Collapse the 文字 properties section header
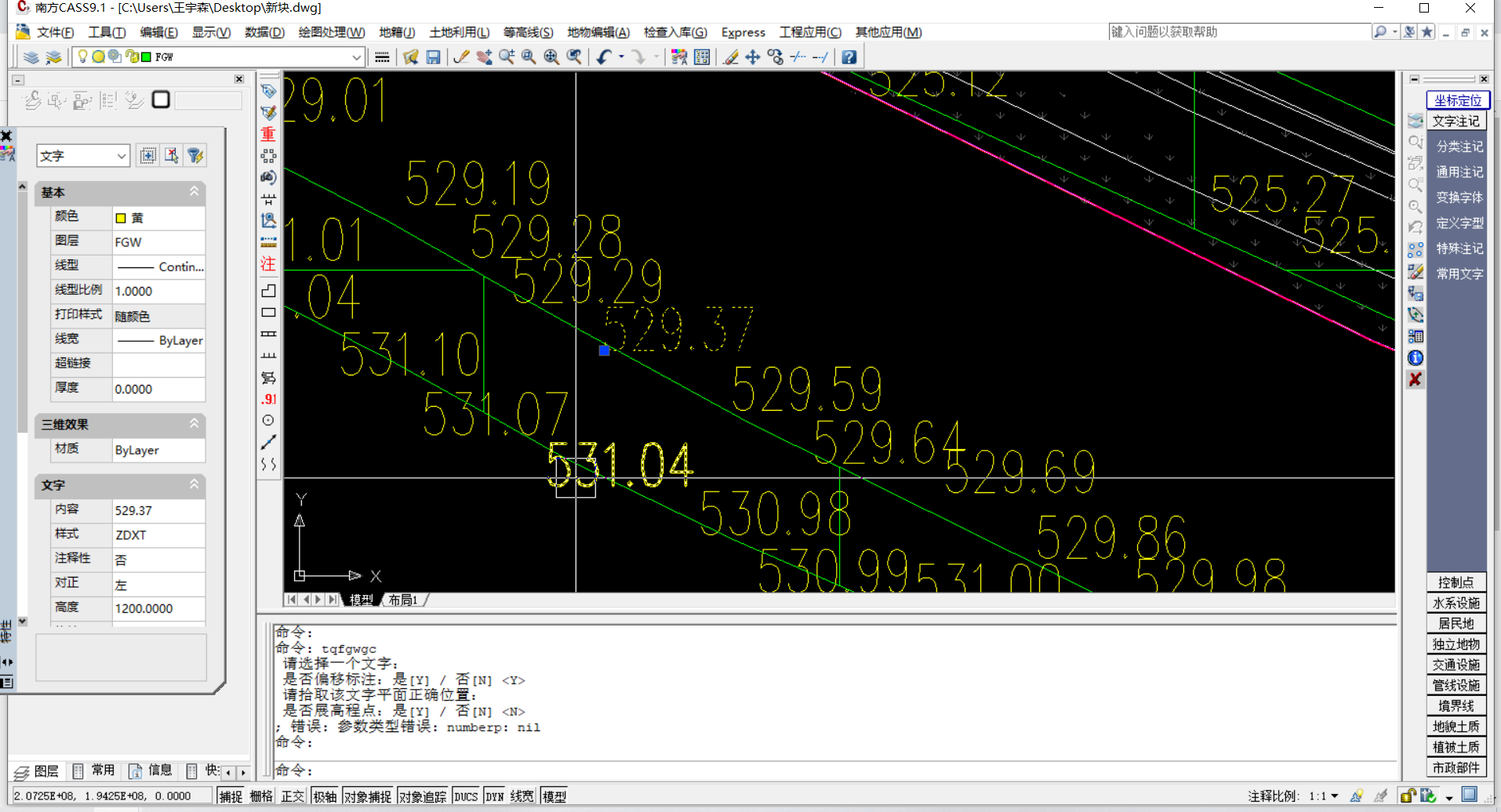 [x=194, y=485]
